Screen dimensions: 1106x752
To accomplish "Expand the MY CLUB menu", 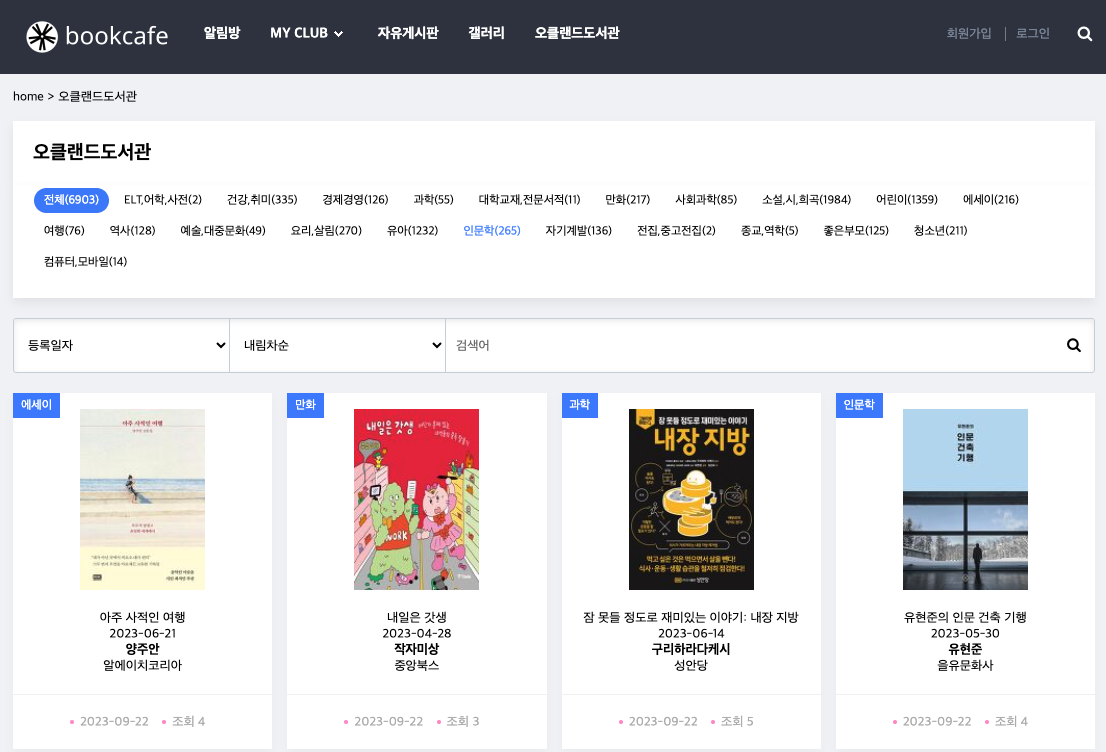I will pos(306,33).
